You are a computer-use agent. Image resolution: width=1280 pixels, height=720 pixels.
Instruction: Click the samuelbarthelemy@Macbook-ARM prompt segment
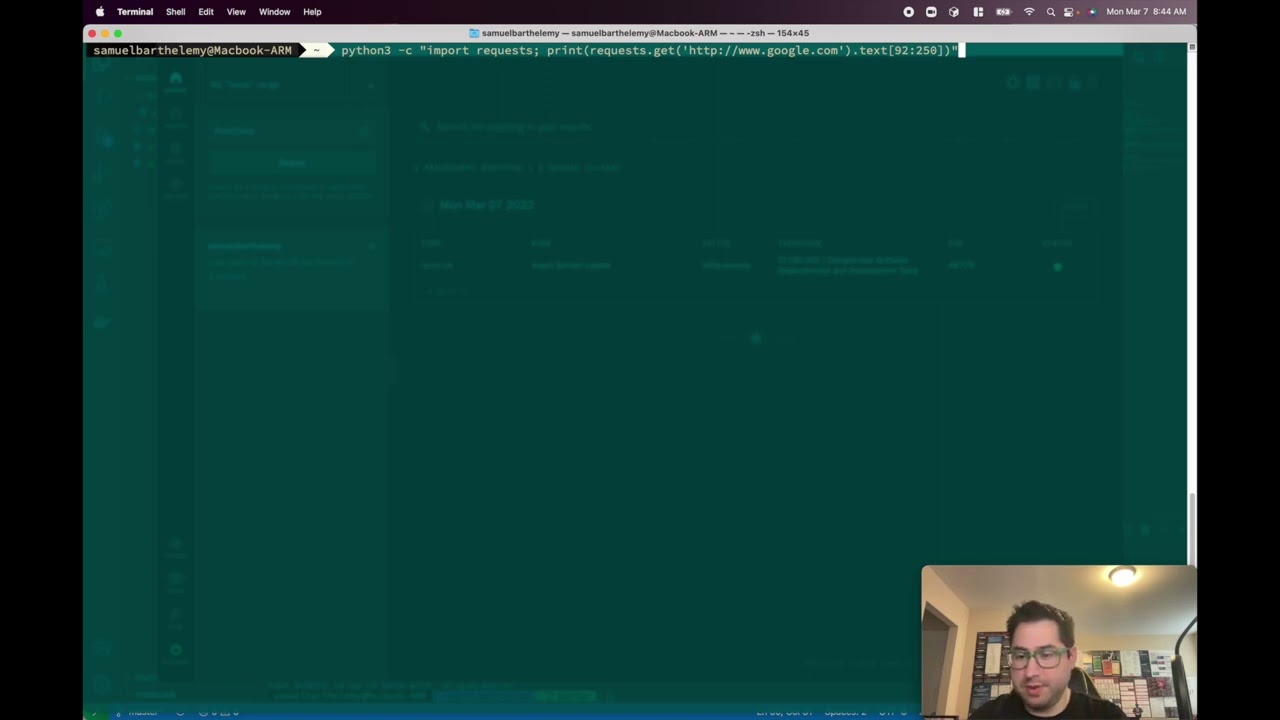point(192,50)
